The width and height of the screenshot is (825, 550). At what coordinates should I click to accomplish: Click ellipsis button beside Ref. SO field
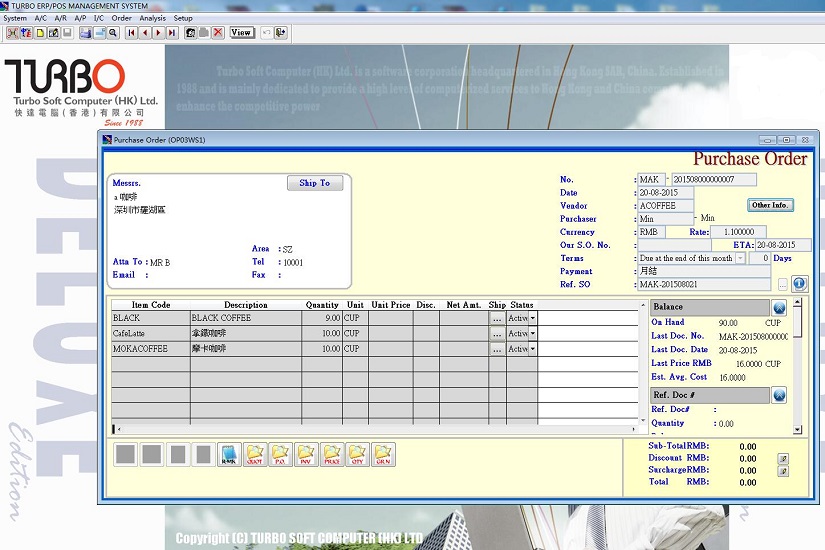[783, 285]
